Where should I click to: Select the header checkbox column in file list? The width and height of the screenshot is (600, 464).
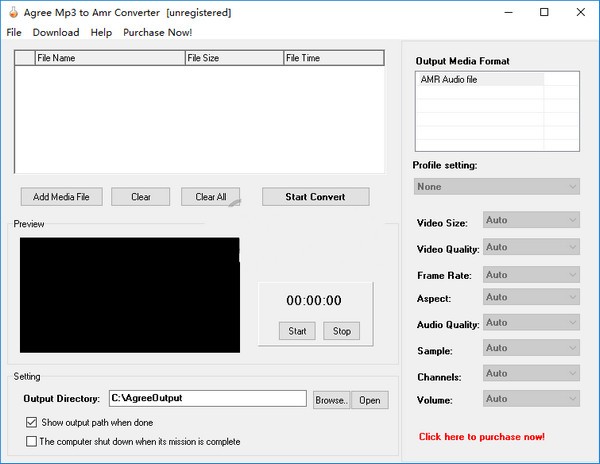click(24, 58)
